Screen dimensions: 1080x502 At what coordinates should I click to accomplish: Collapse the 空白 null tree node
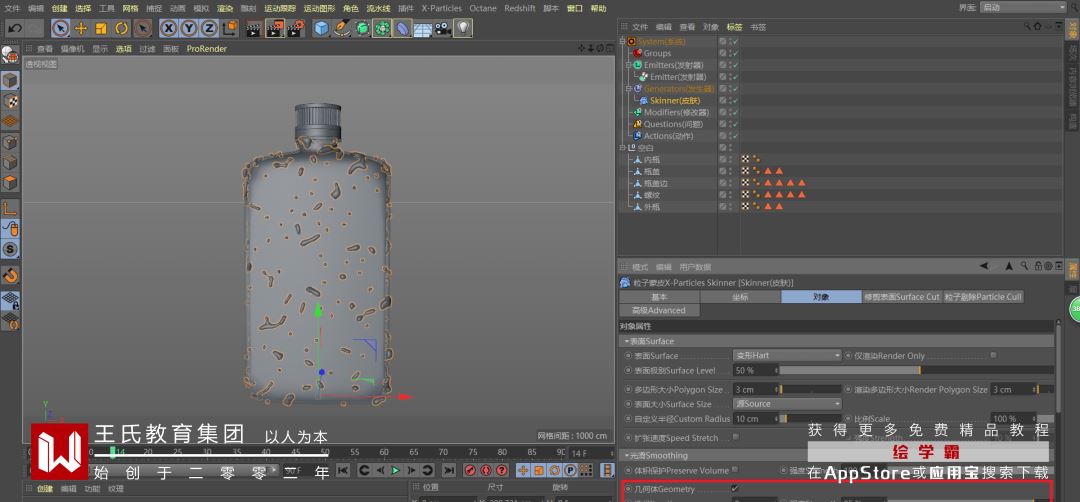[622, 147]
